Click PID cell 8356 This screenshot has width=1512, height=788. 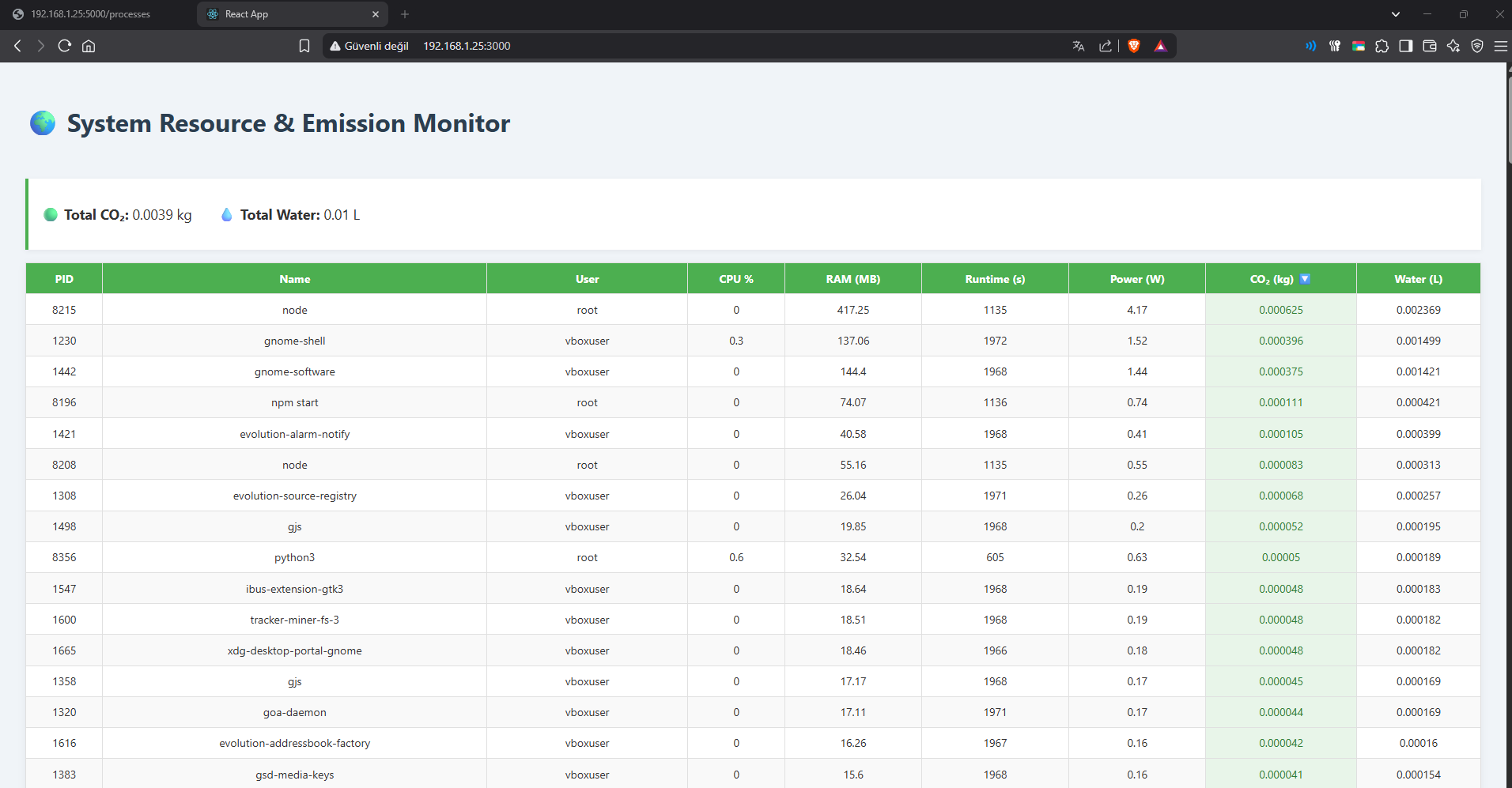[64, 557]
